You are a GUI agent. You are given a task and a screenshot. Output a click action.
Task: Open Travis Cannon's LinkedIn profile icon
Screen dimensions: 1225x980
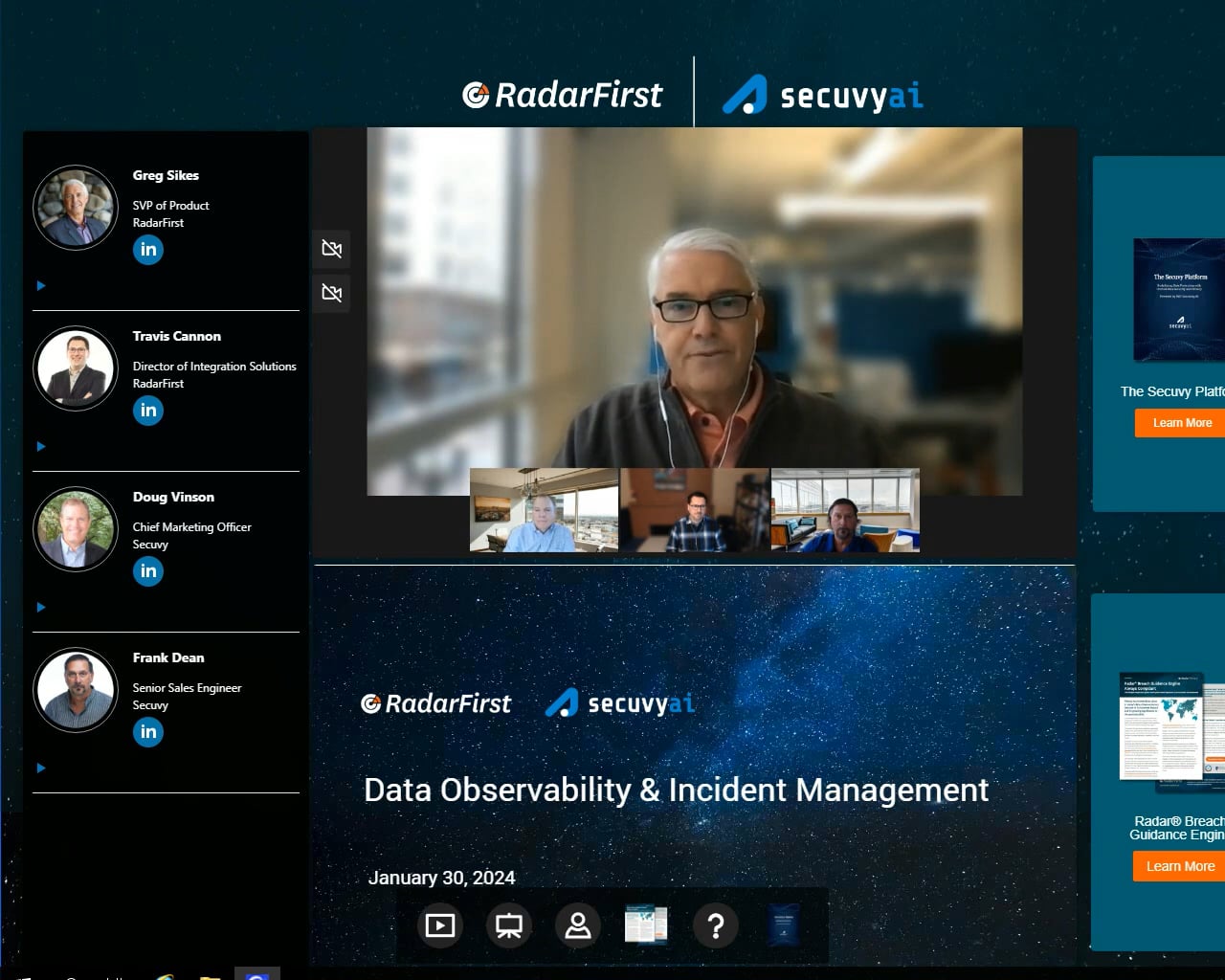(148, 411)
